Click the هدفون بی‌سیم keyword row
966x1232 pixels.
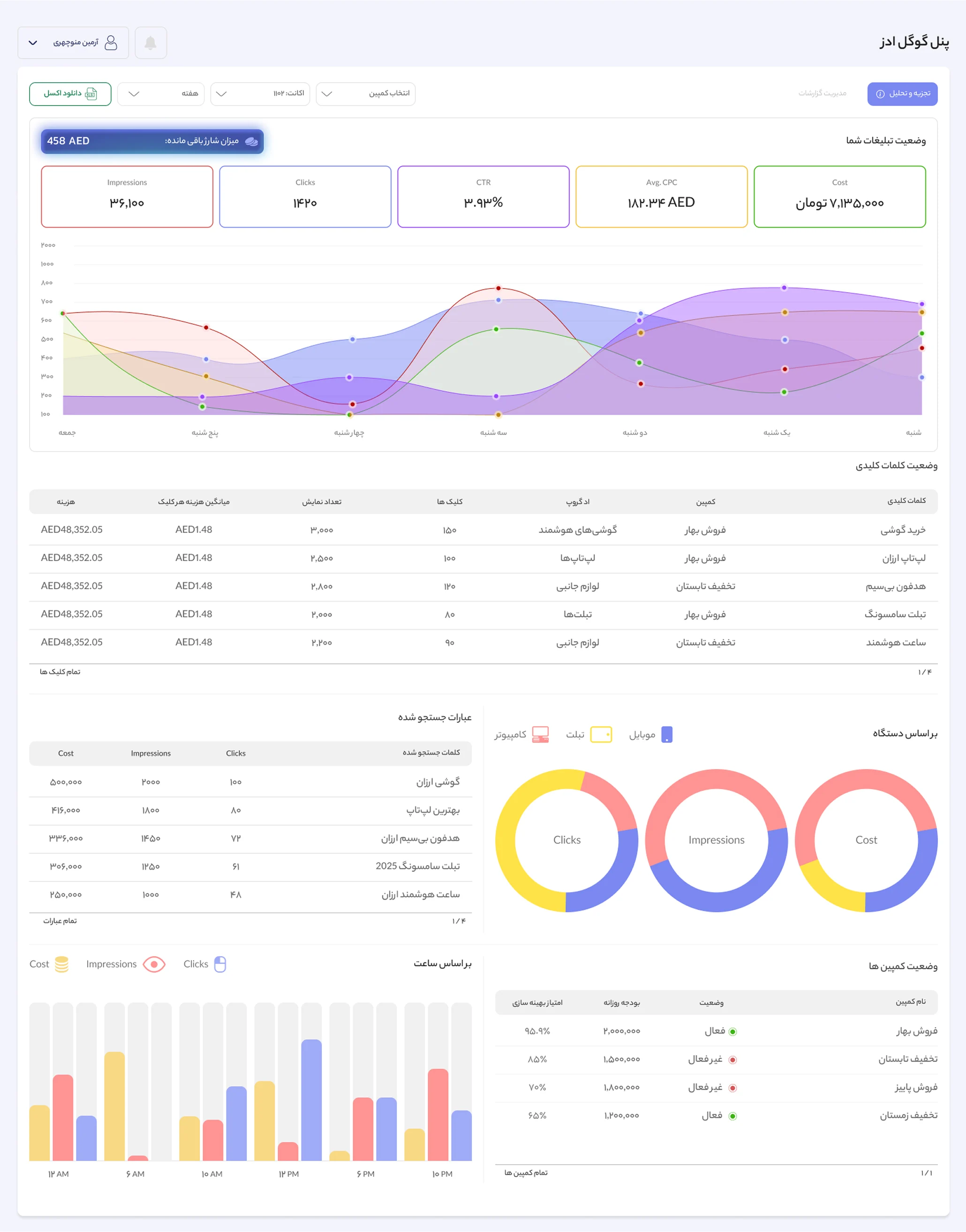[x=483, y=586]
